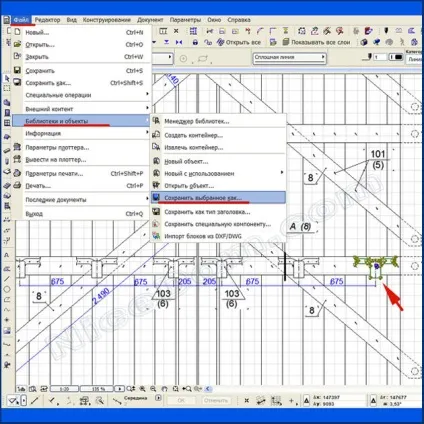This screenshot has height=424, width=424.
Task: Select the Marquee tool in the toolbox
Action: tap(7, 89)
